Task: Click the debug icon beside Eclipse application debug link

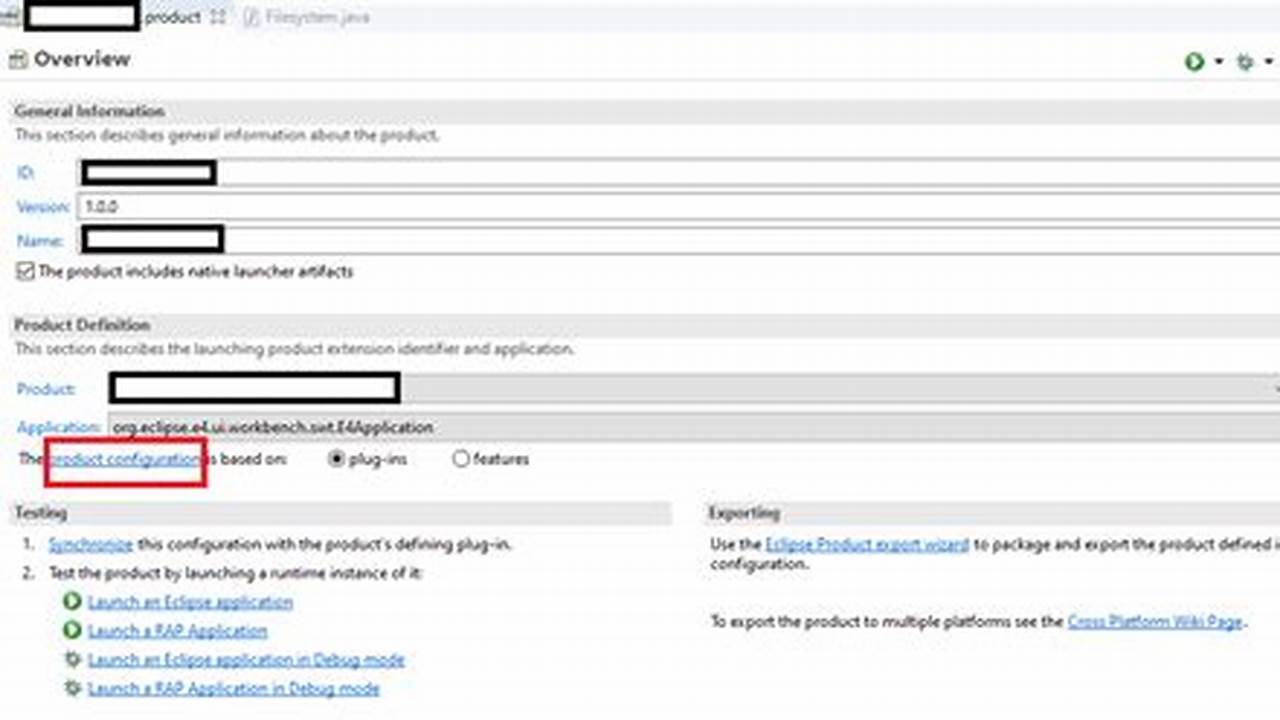Action: (x=74, y=660)
